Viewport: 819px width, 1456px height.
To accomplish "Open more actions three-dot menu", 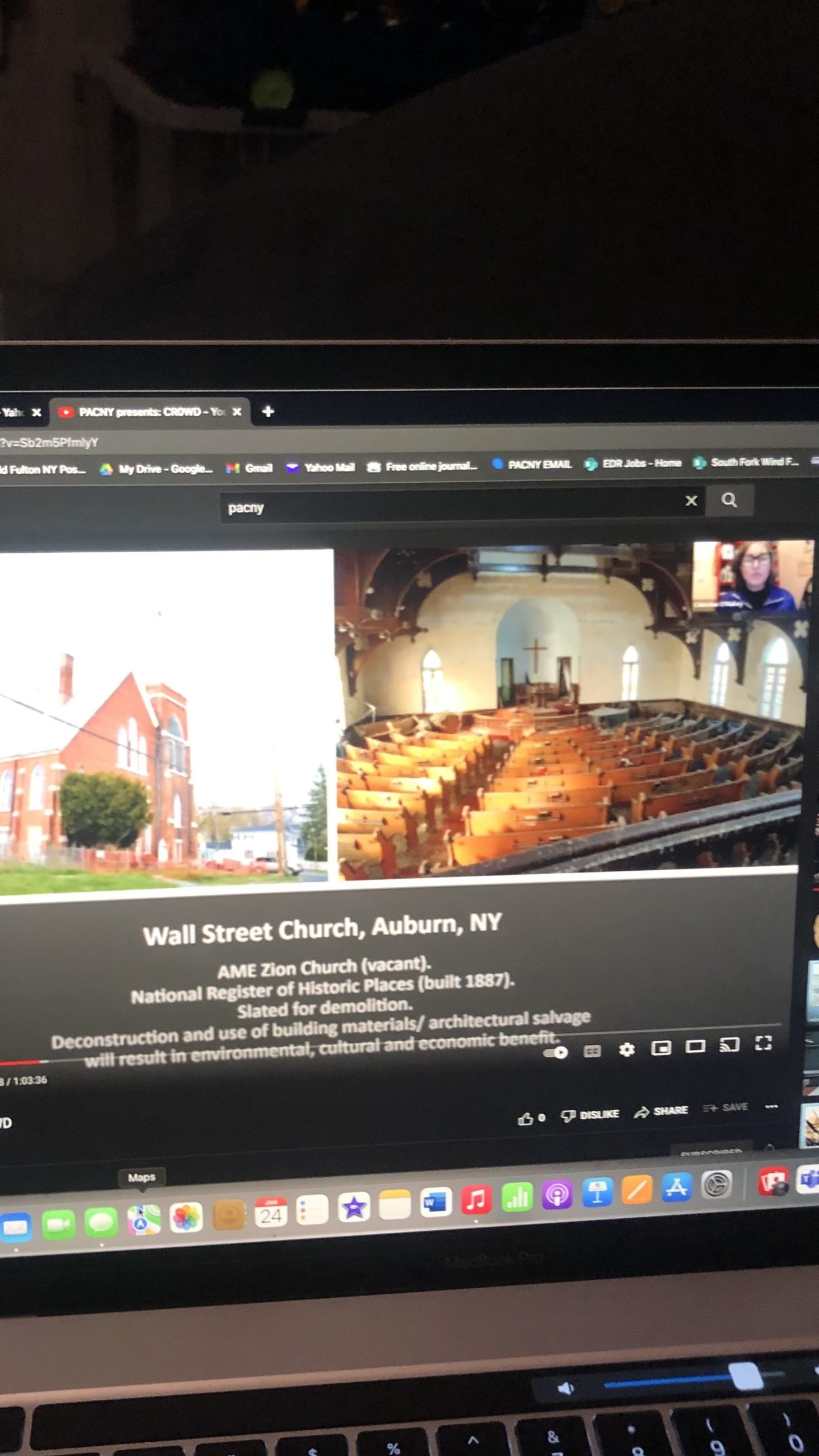I will tap(771, 1106).
